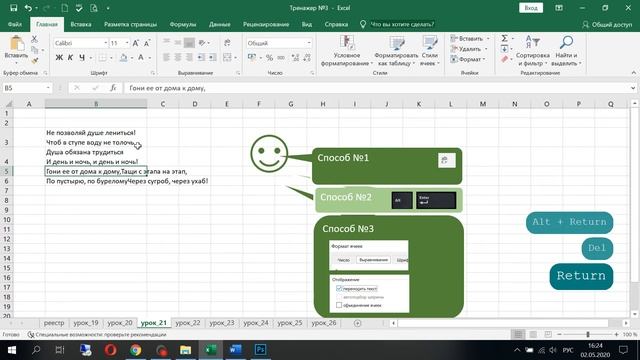Image resolution: width=640 pixels, height=360 pixels.
Task: Click the increase decimal icon
Action: point(296,58)
